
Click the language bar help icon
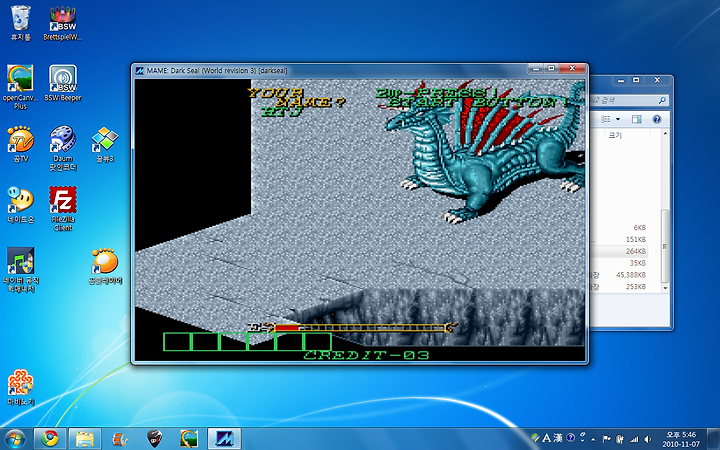(570, 438)
